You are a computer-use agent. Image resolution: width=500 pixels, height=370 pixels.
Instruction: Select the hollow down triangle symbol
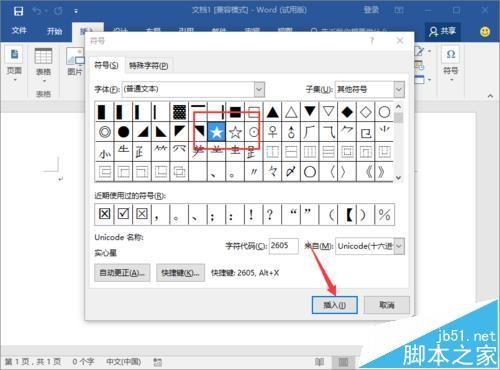point(329,112)
